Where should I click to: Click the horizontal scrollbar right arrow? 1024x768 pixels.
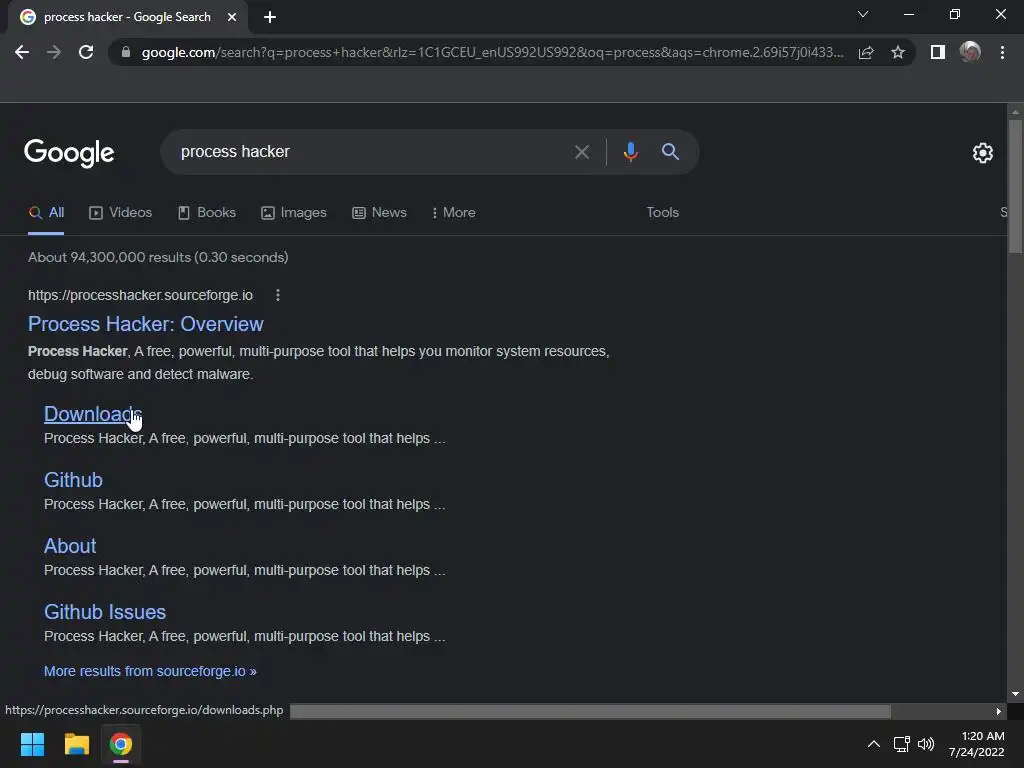click(x=999, y=711)
